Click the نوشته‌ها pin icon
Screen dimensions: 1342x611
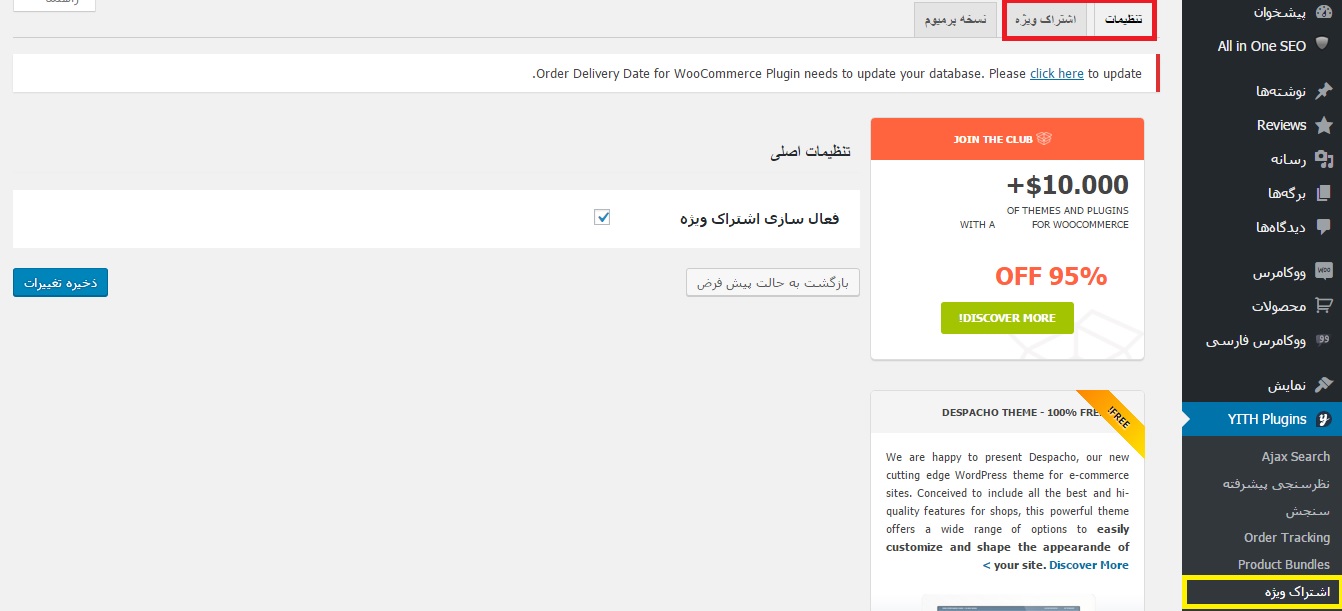click(1323, 91)
